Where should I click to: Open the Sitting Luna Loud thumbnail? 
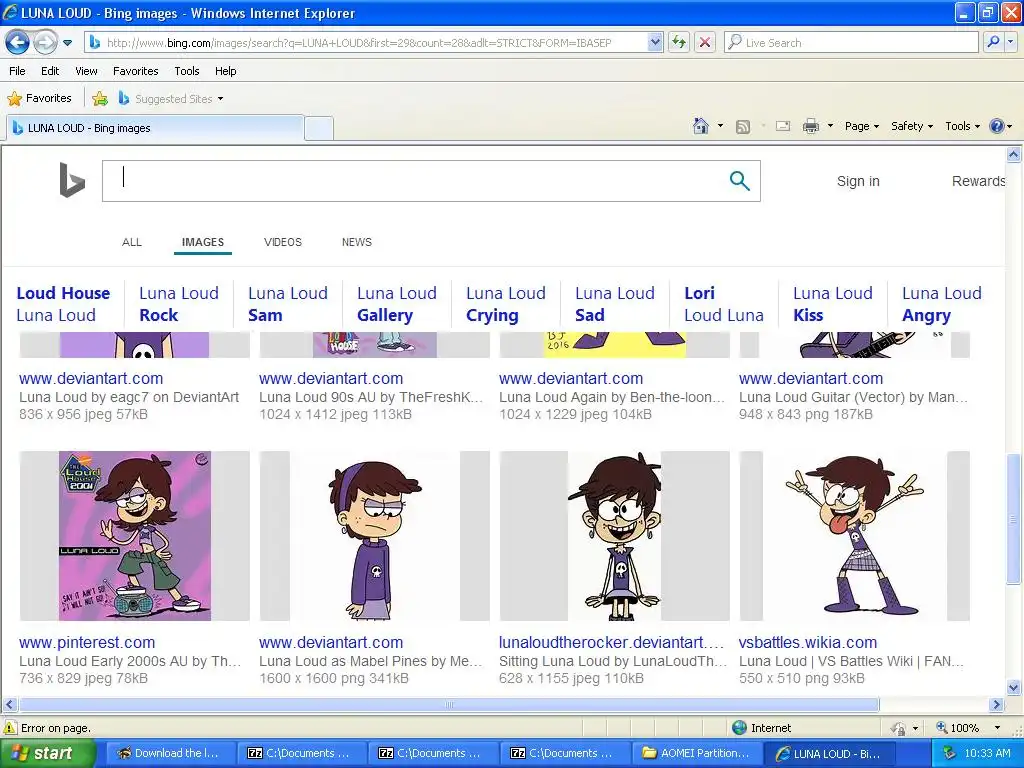(x=615, y=536)
